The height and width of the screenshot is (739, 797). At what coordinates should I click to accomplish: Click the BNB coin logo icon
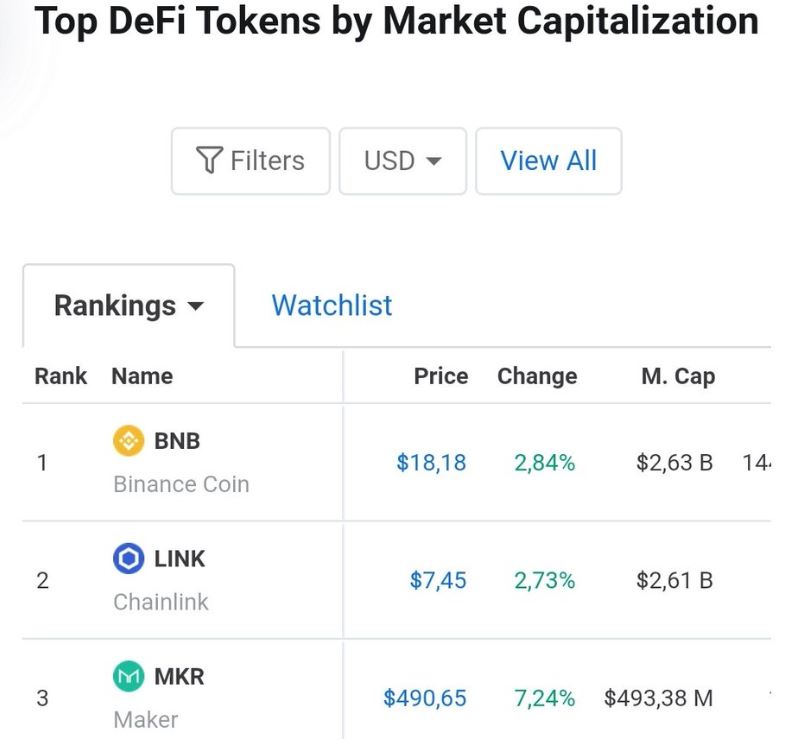click(128, 440)
